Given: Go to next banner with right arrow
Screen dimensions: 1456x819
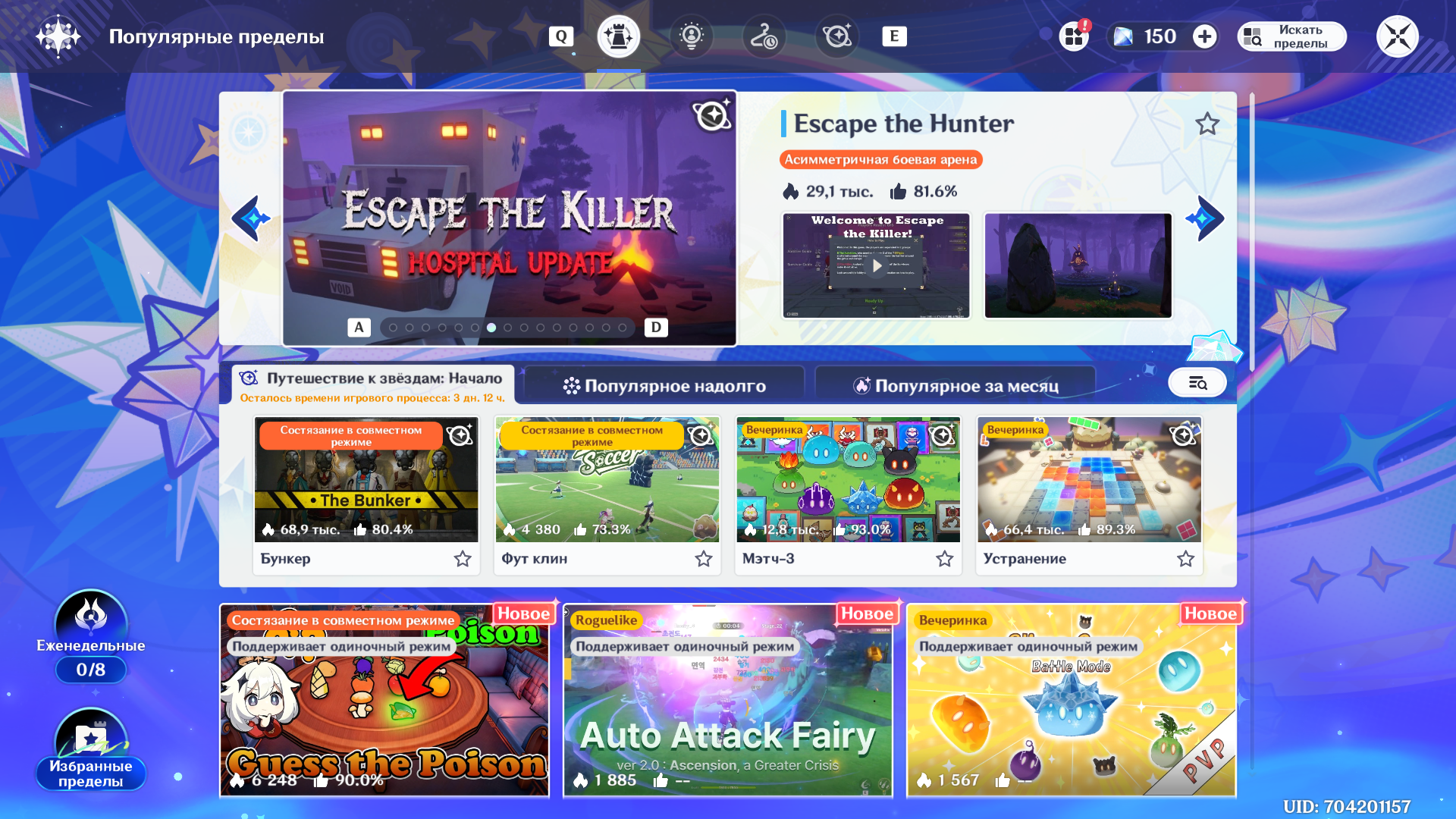Looking at the screenshot, I should [1204, 219].
